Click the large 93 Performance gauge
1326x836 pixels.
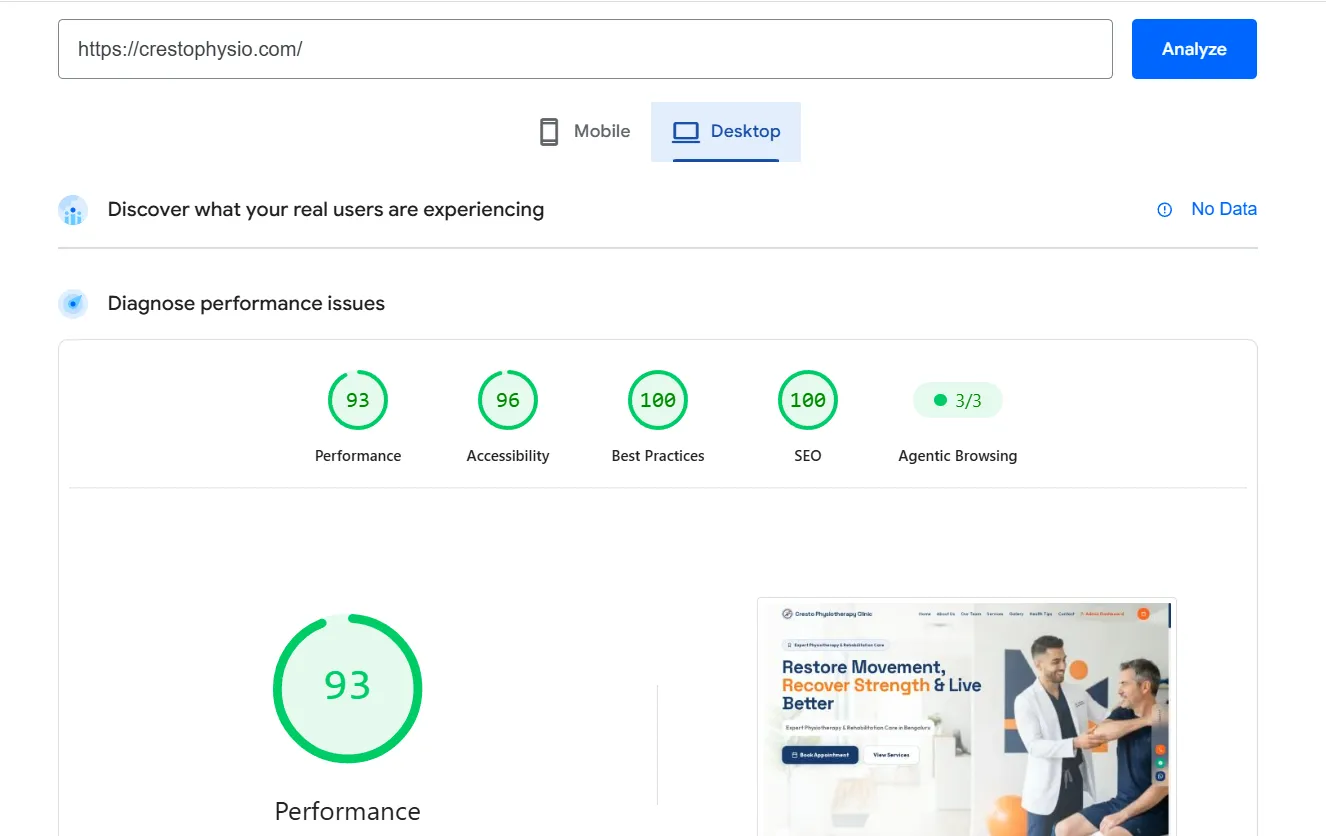348,688
